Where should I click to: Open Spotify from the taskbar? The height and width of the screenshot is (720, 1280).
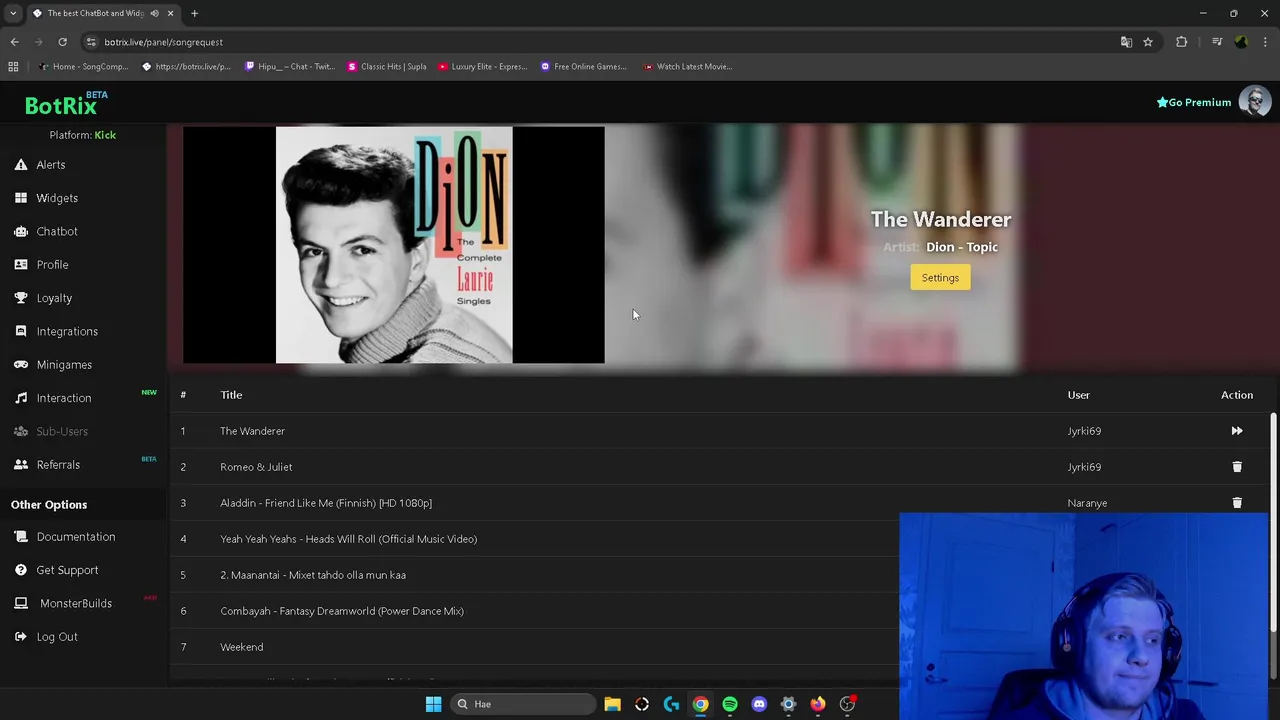pos(730,704)
